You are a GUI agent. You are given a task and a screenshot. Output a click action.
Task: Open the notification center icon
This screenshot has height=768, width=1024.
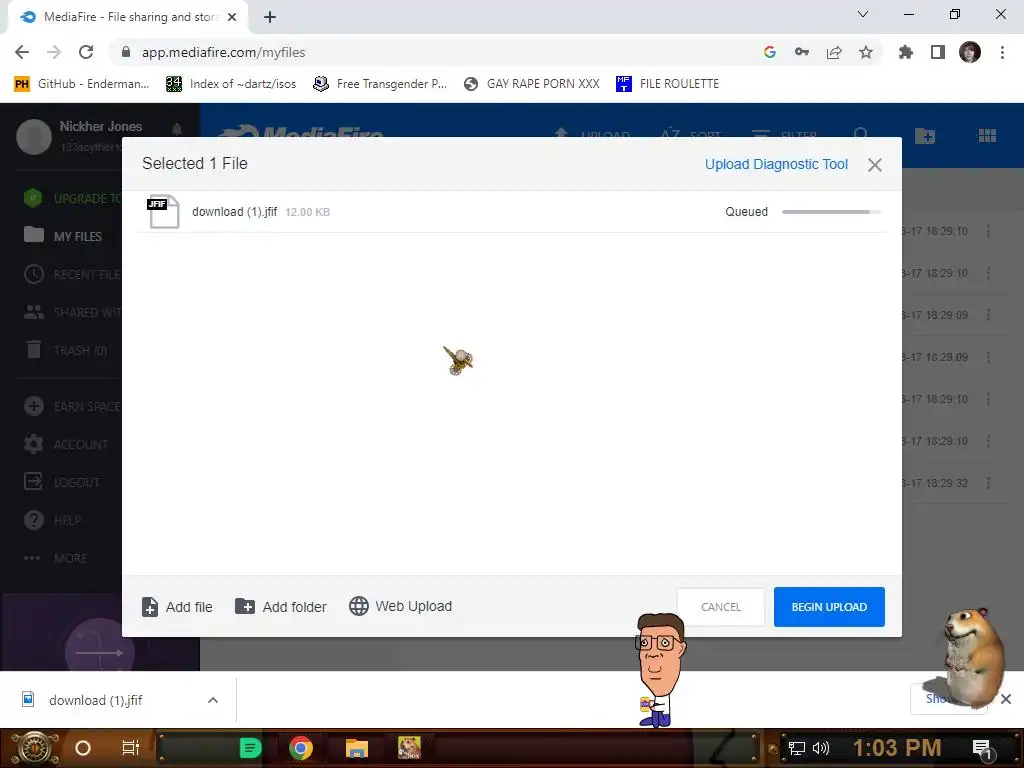click(x=982, y=749)
